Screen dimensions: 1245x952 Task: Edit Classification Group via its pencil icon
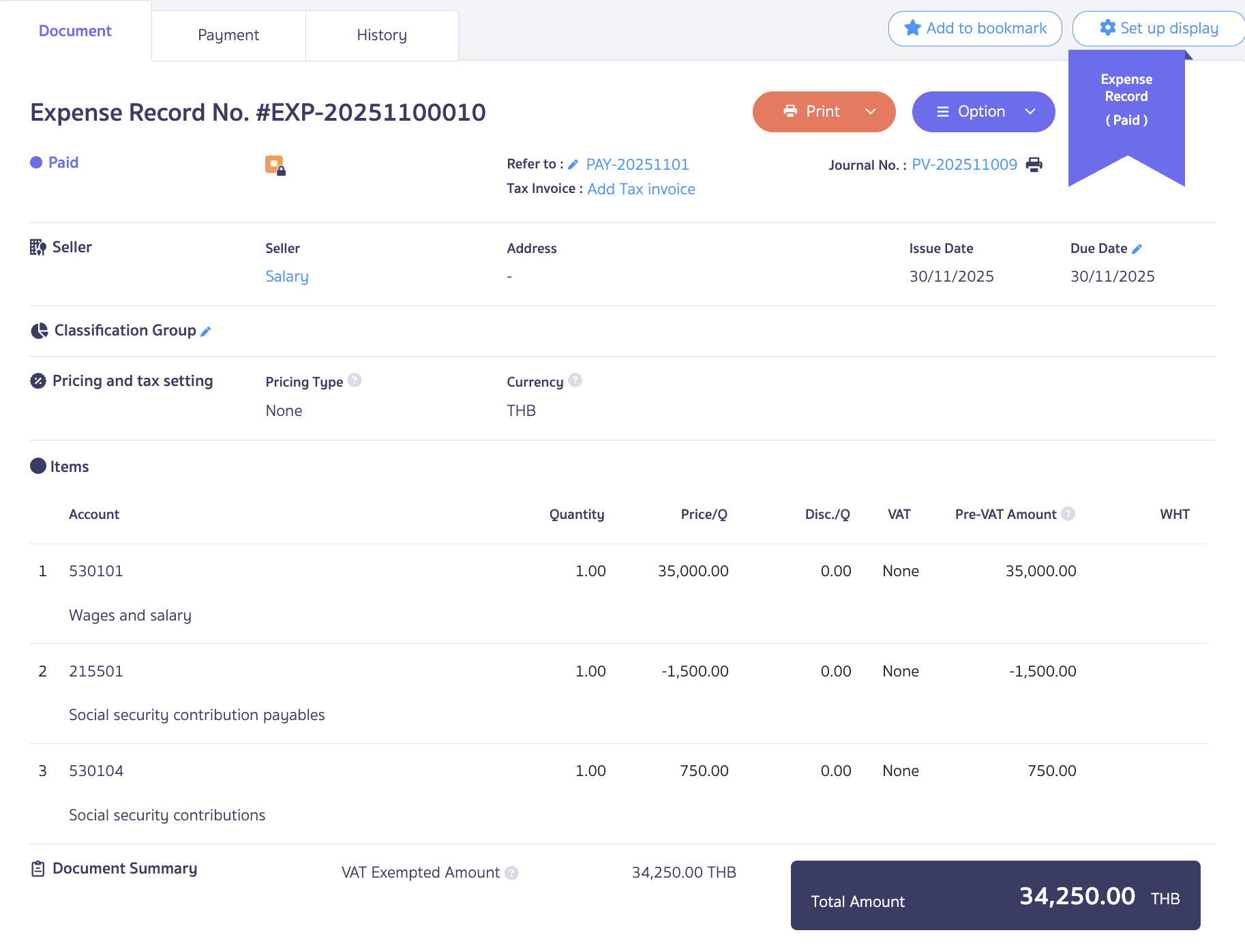pyautogui.click(x=206, y=331)
